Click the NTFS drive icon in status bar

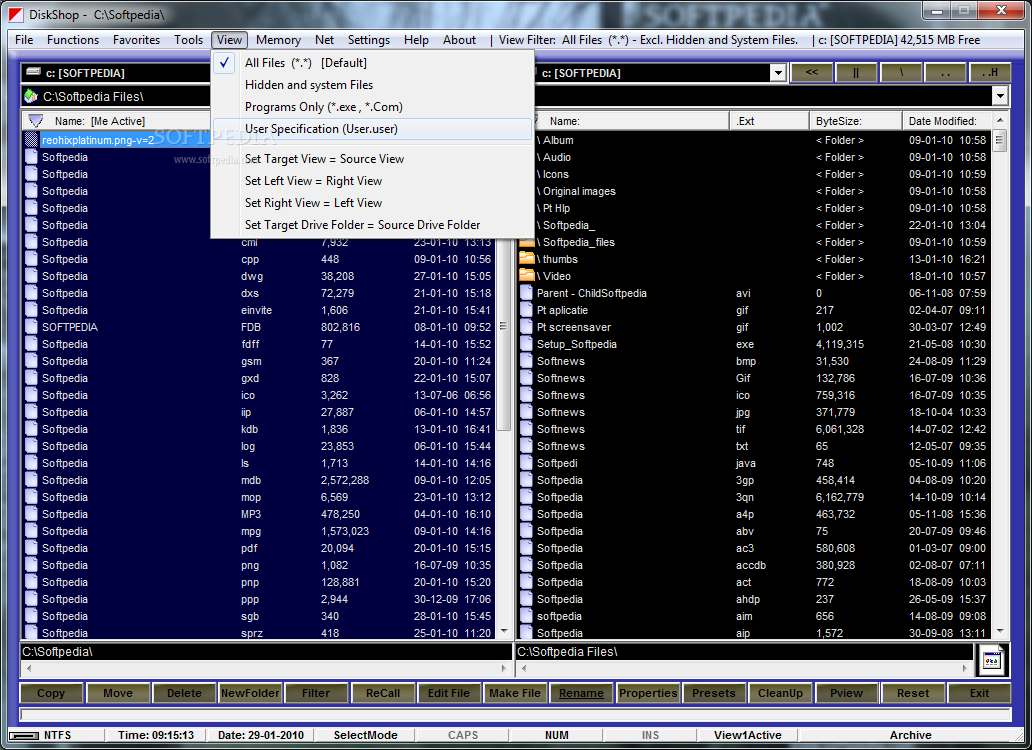(x=24, y=735)
